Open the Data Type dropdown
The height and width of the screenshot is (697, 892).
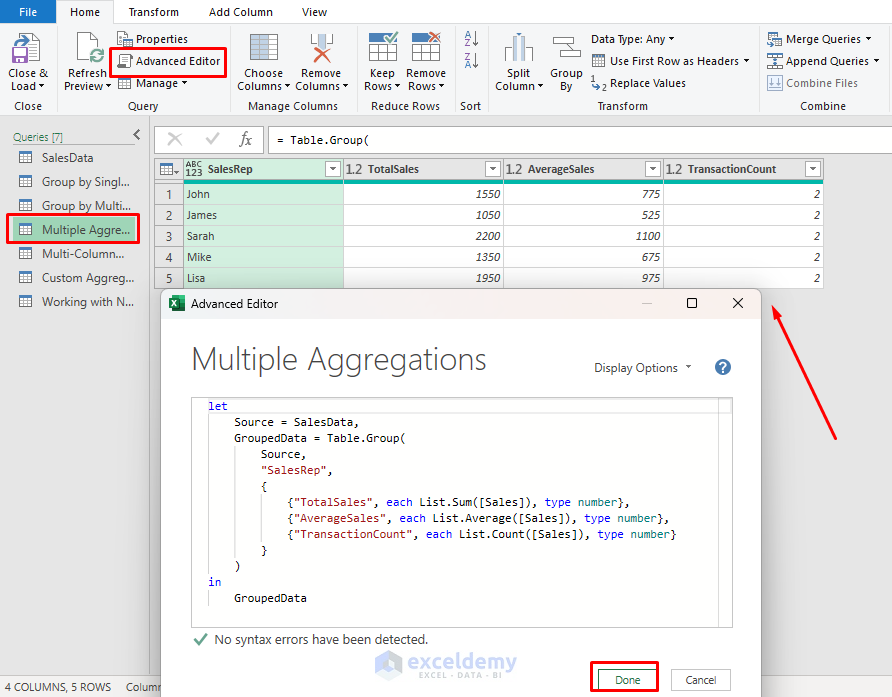pyautogui.click(x=632, y=39)
